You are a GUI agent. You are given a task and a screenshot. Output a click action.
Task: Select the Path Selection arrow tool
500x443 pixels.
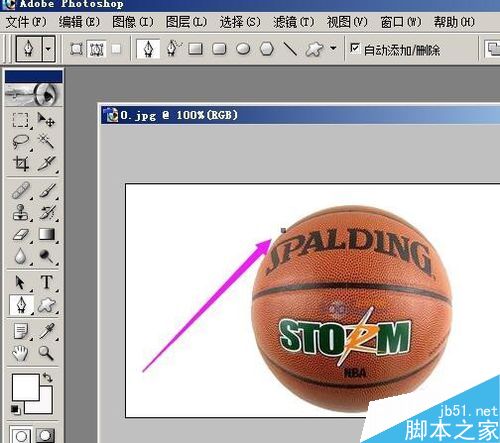(x=20, y=282)
